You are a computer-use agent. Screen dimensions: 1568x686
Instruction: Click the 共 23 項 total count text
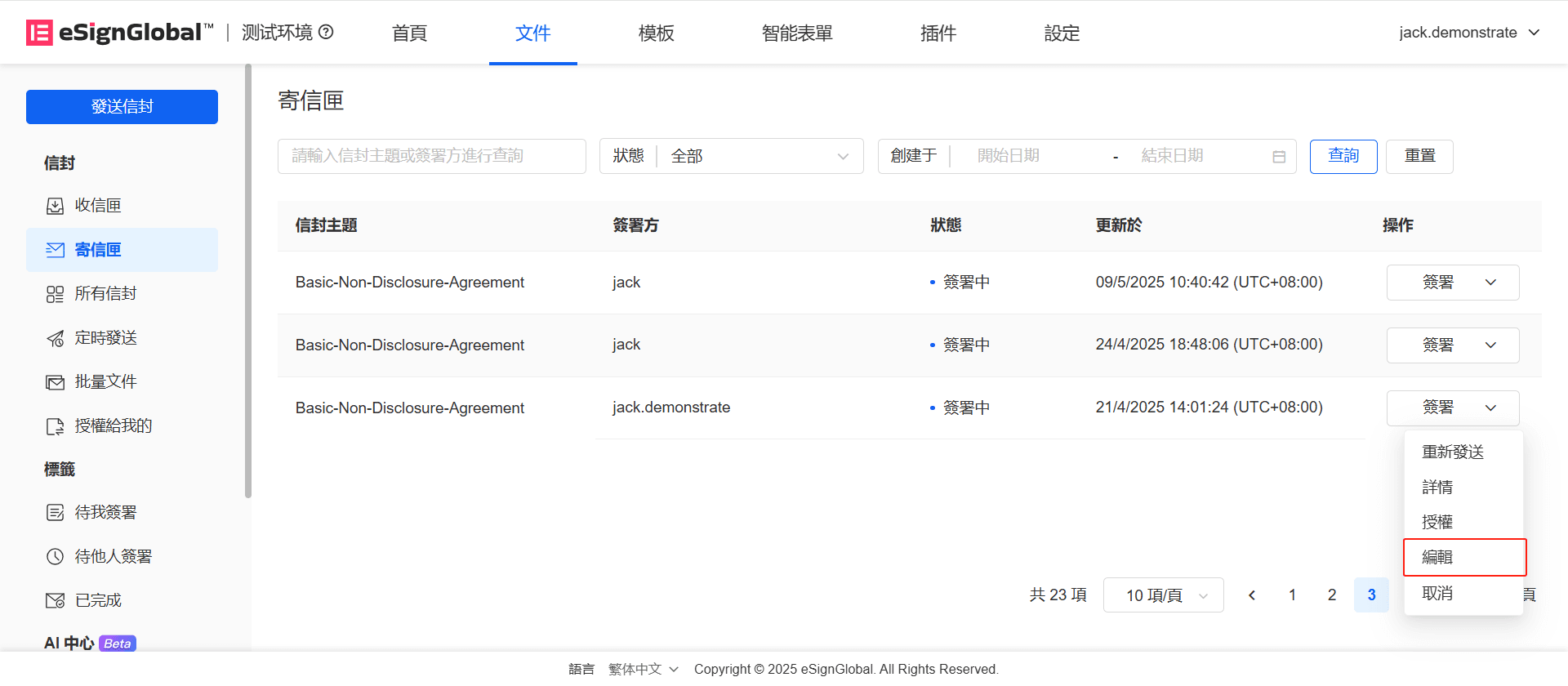(x=1058, y=595)
